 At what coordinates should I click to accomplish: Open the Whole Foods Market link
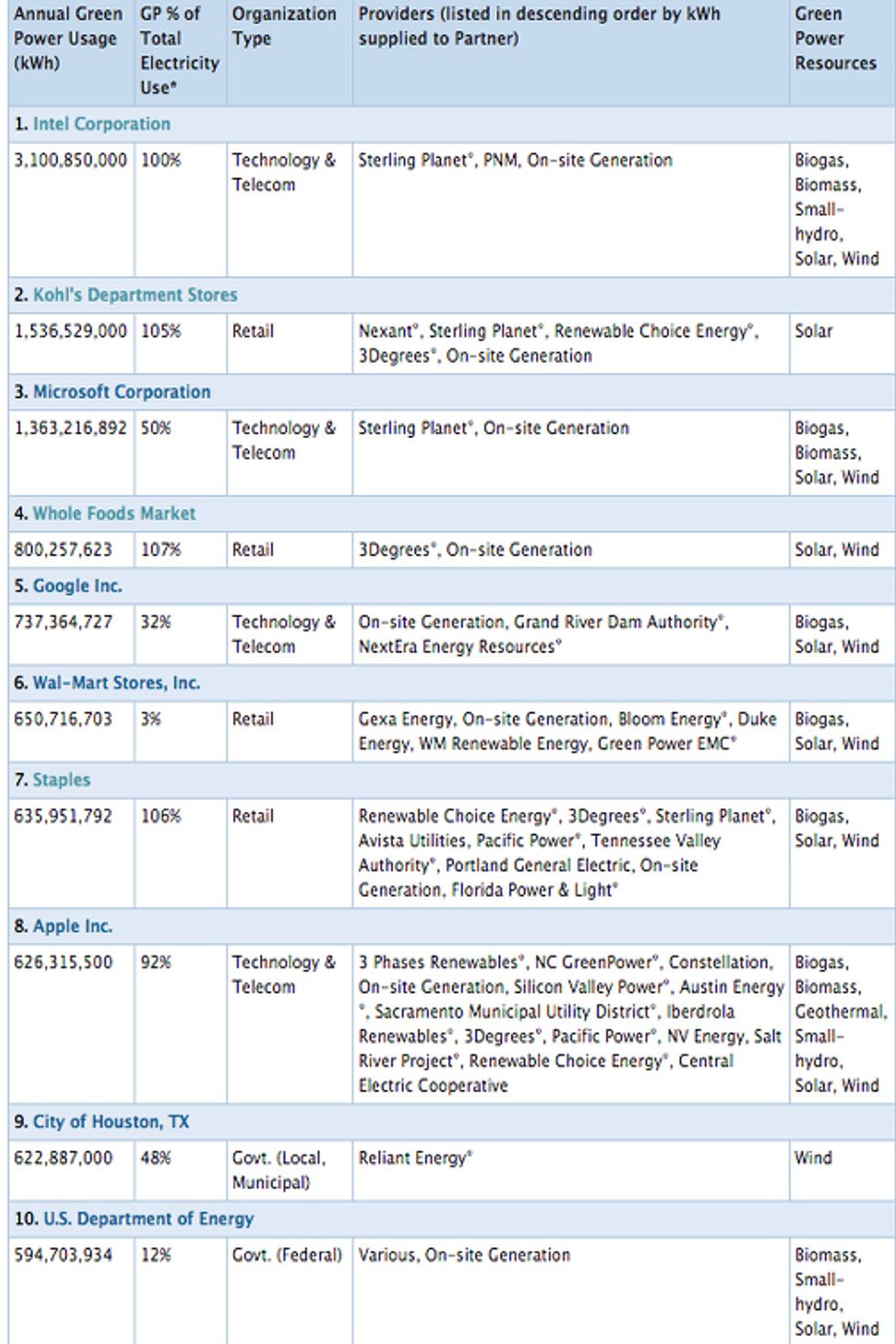tap(114, 514)
